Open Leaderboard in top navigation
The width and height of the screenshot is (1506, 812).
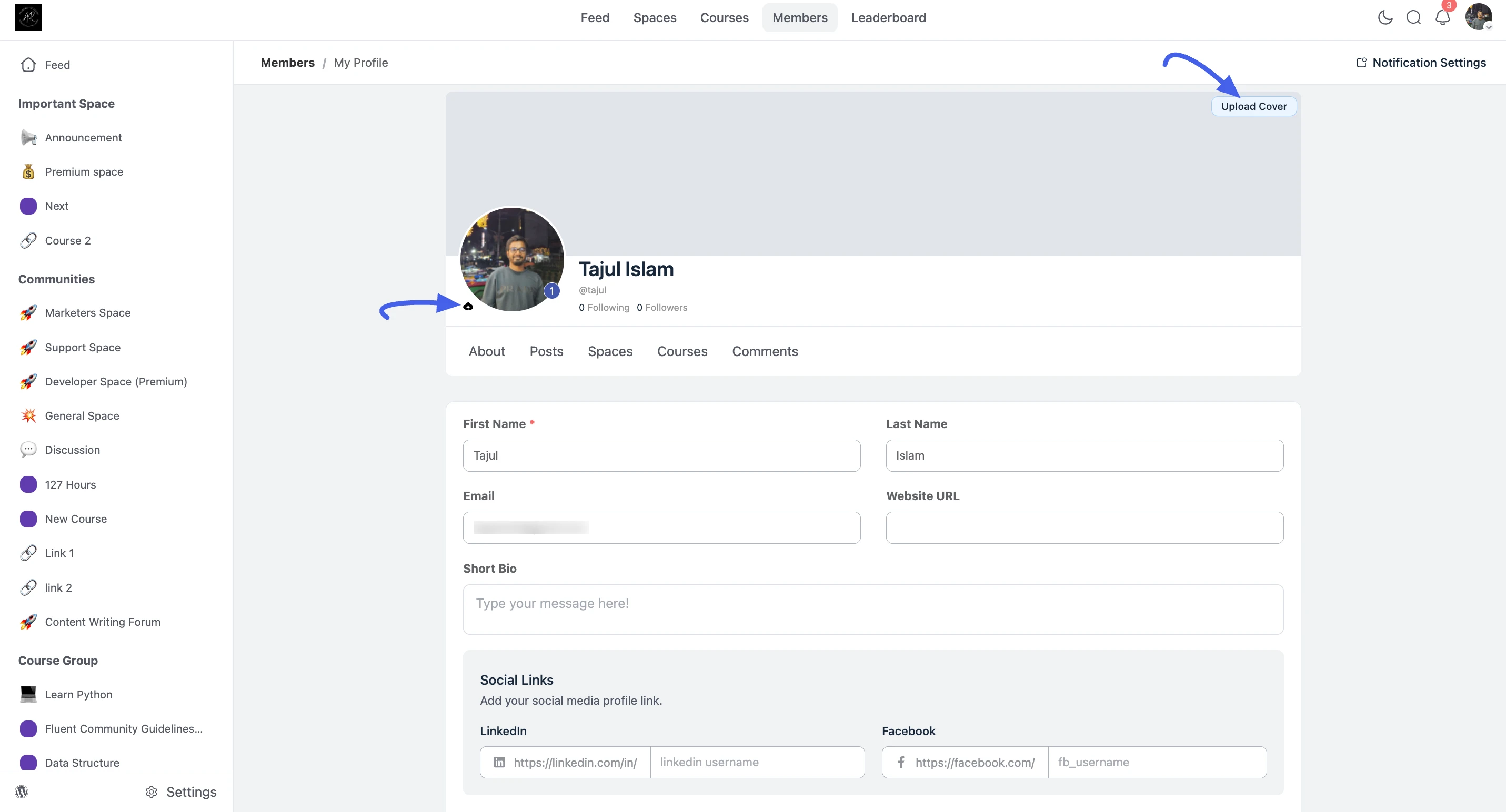point(888,17)
